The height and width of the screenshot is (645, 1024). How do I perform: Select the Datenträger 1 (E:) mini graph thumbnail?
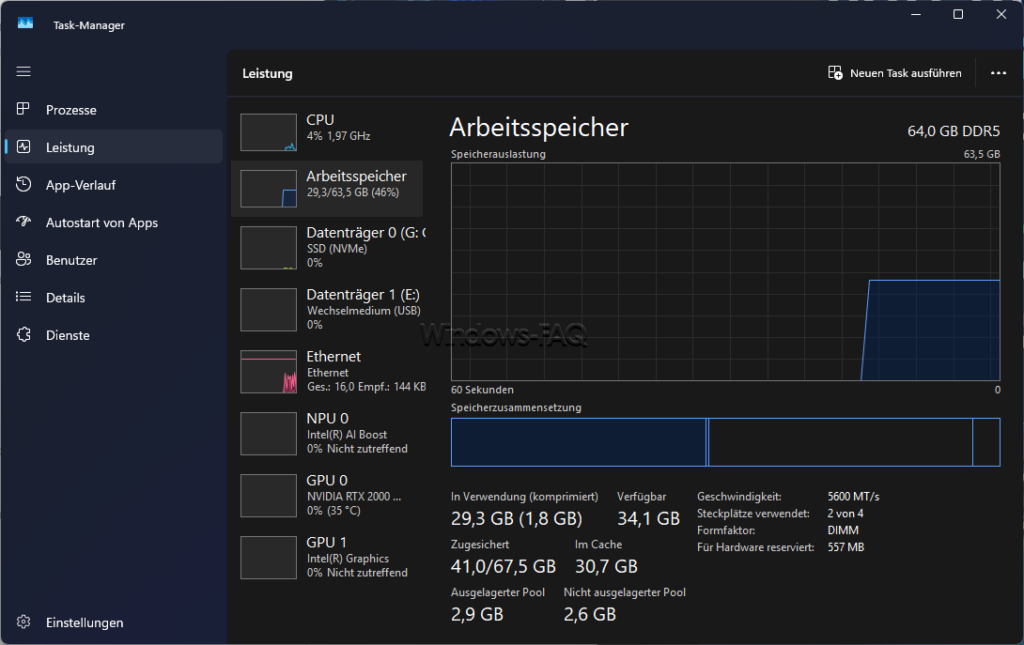[268, 310]
